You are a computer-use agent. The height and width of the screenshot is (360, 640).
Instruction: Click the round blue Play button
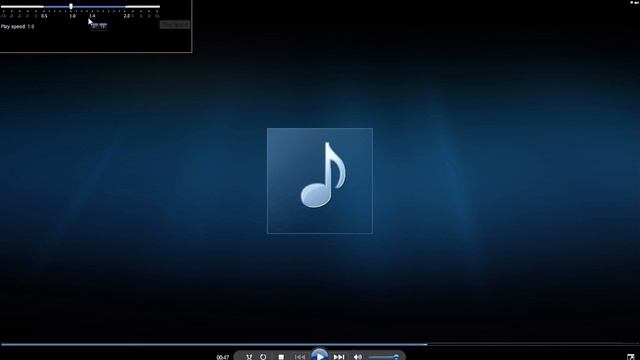click(320, 355)
